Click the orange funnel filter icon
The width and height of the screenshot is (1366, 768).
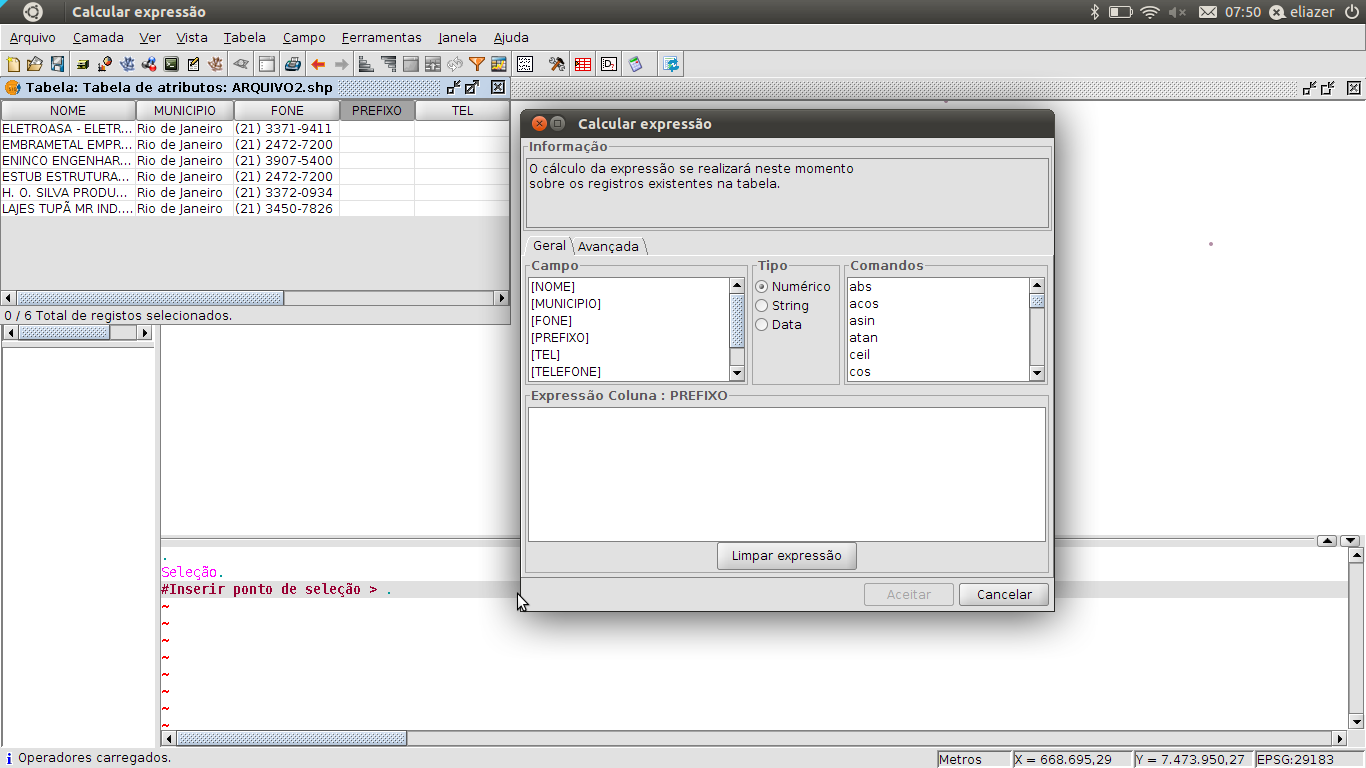tap(477, 65)
